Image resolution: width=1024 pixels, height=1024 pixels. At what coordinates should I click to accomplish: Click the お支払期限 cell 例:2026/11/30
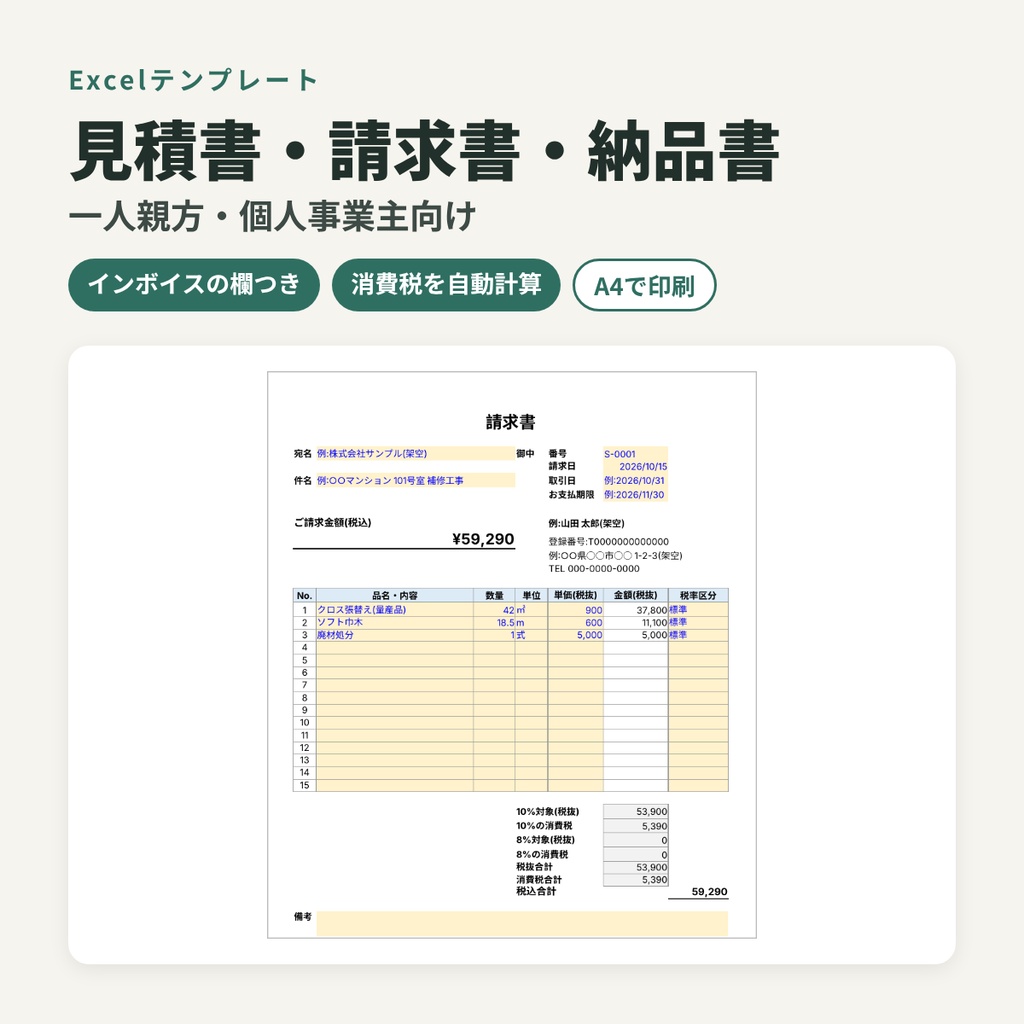point(635,495)
